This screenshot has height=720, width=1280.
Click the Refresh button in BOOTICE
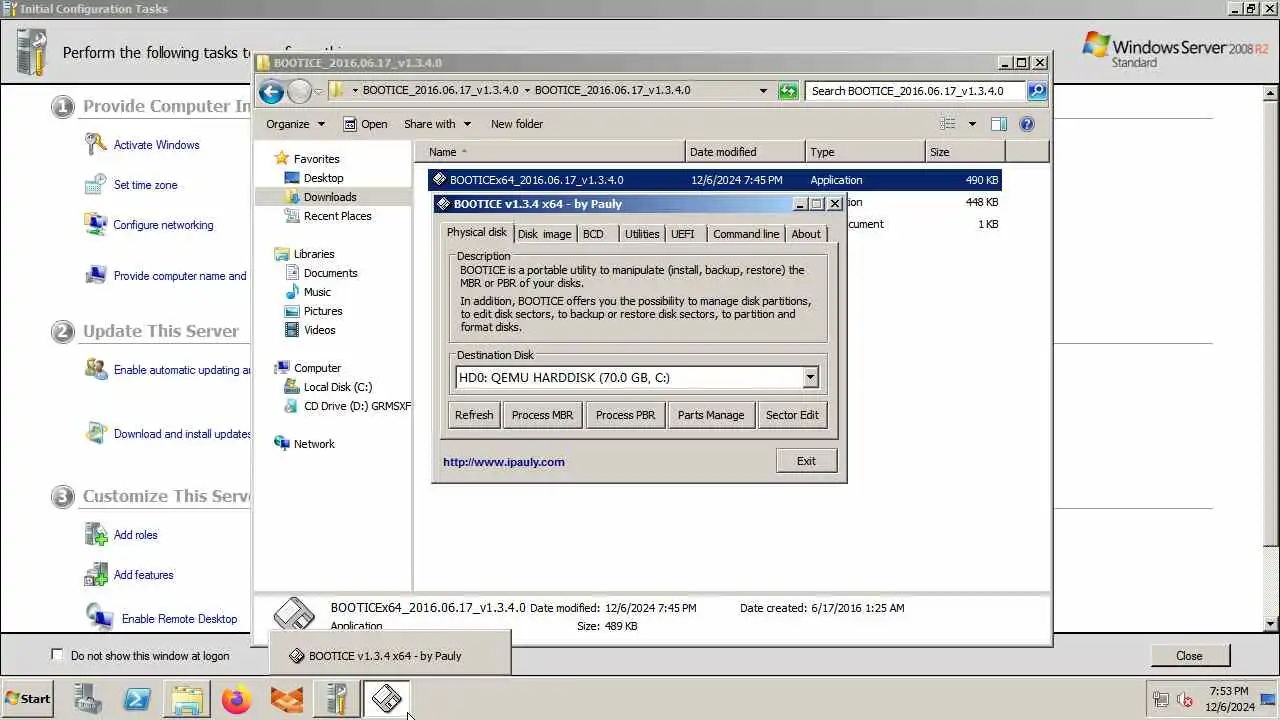click(x=474, y=415)
